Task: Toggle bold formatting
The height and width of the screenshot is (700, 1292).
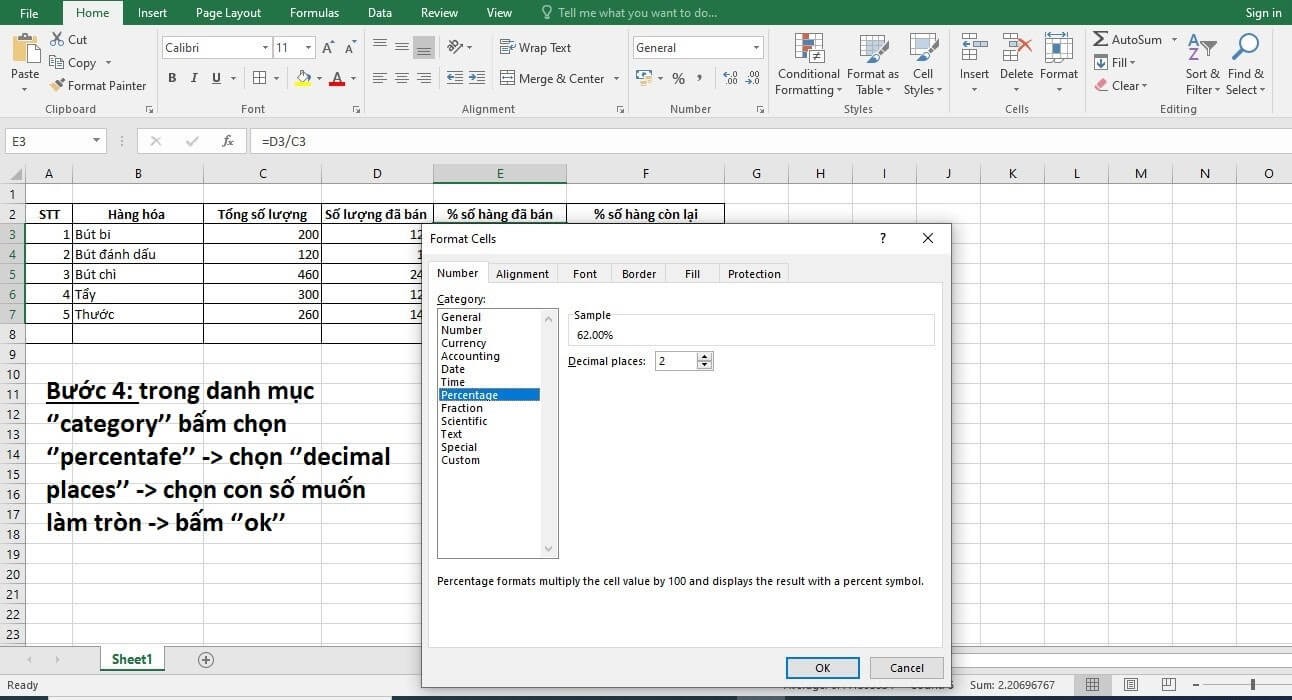Action: pos(171,77)
